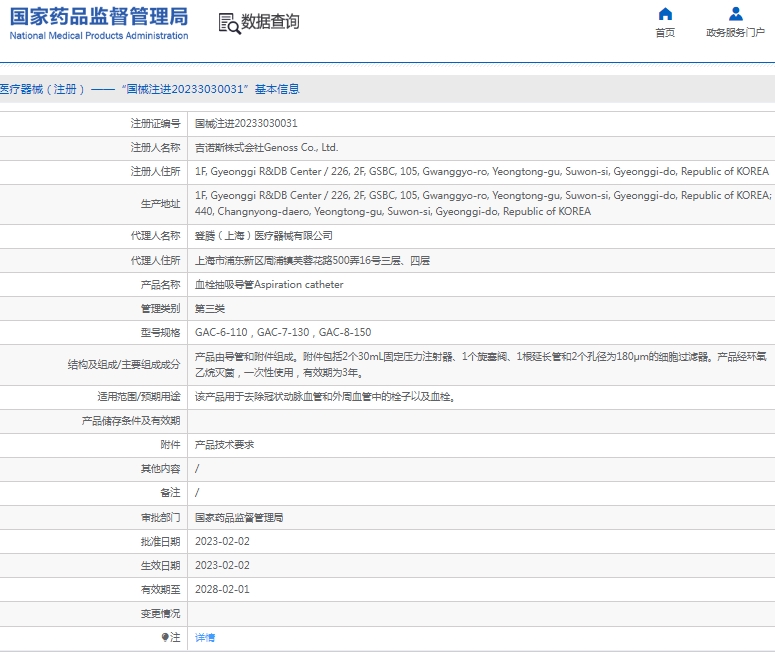This screenshot has width=775, height=654.
Task: Click the 注册人住所 row label
Action: (155, 172)
